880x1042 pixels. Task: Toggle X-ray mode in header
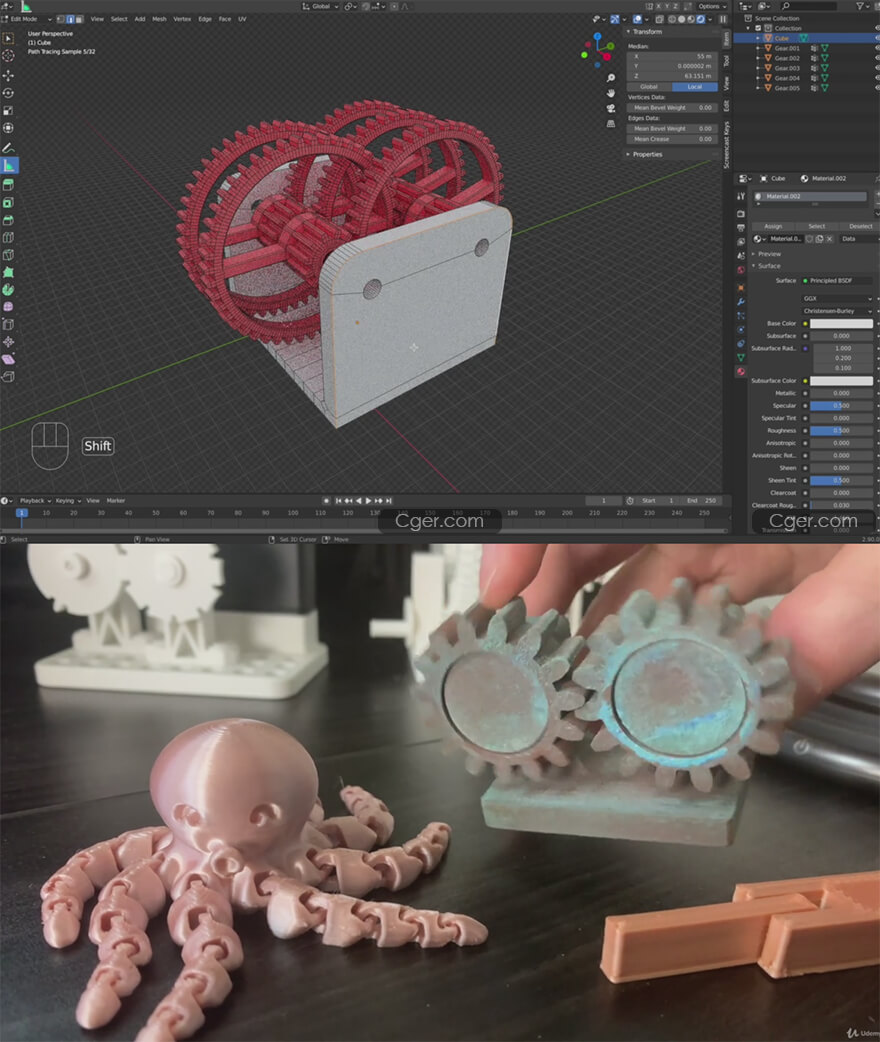pyautogui.click(x=659, y=19)
